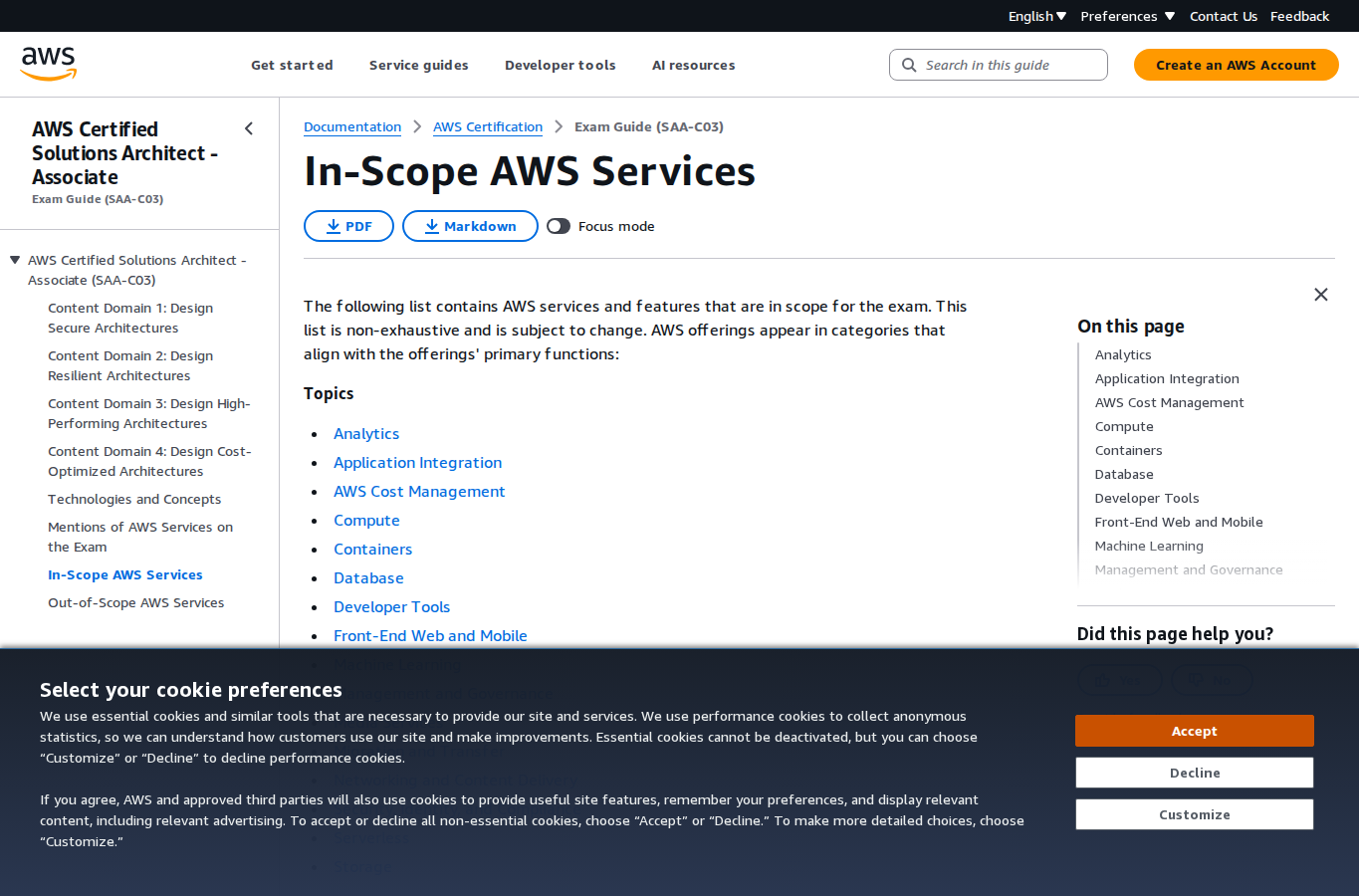The width and height of the screenshot is (1359, 896).
Task: Click Contact Us in top bar
Action: pyautogui.click(x=1224, y=16)
